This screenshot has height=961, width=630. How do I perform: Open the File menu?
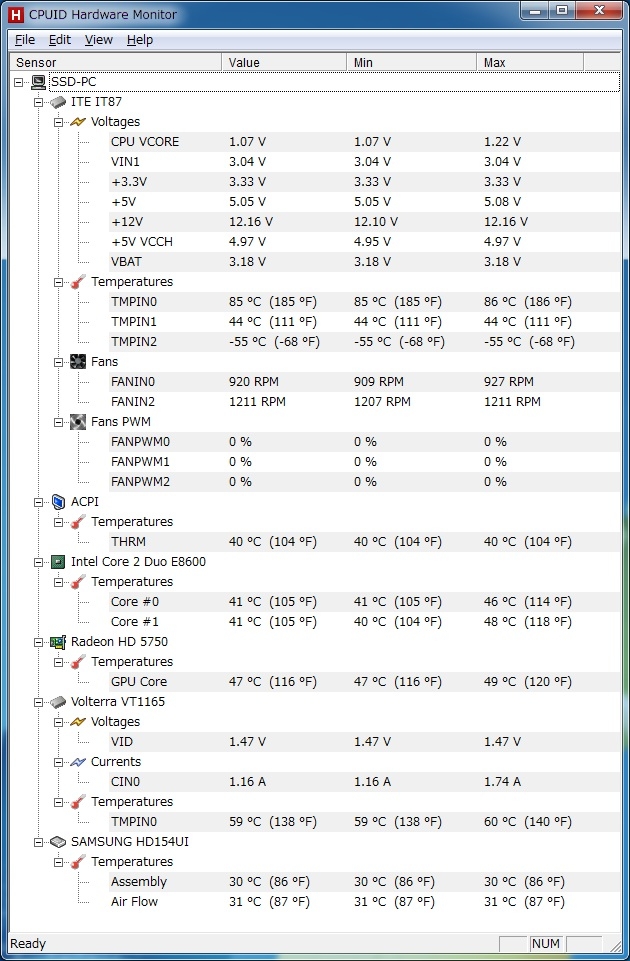click(x=25, y=40)
